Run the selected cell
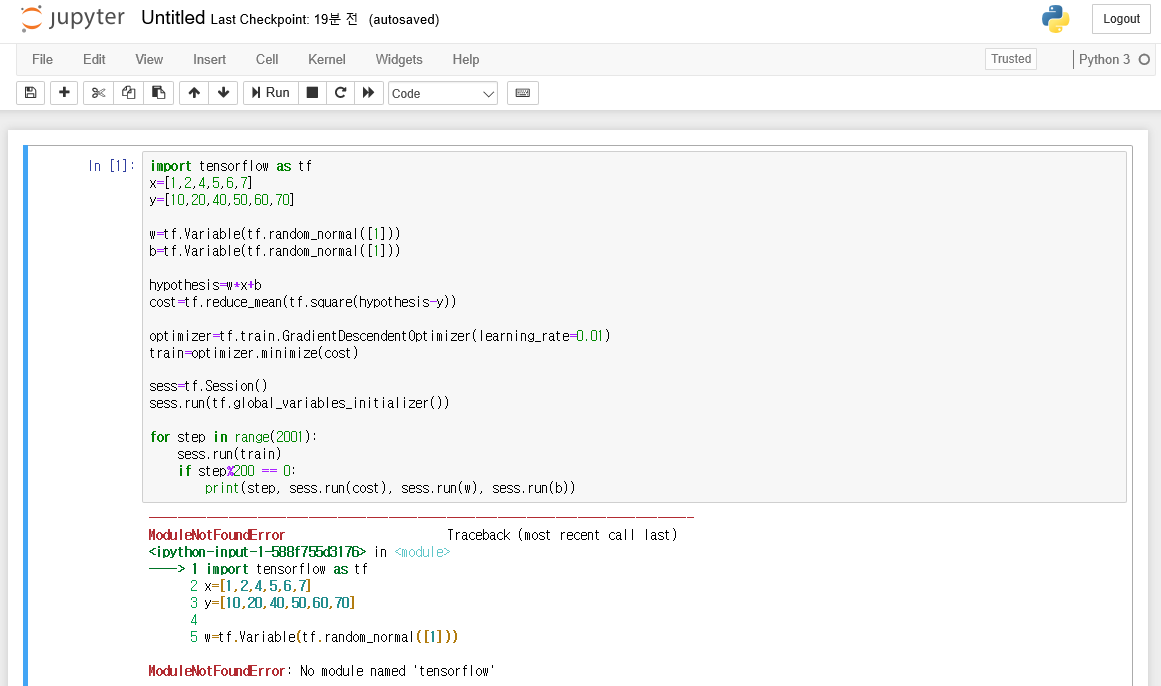 [x=270, y=93]
